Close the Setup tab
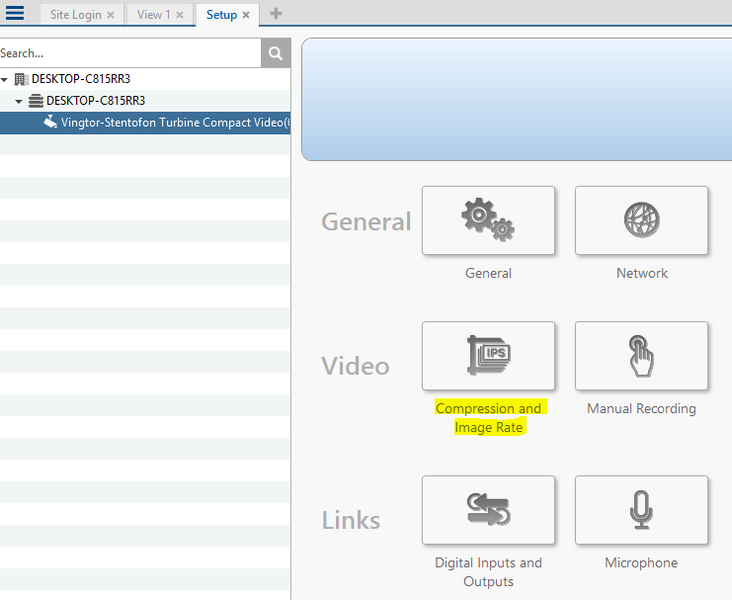This screenshot has height=600, width=732. tap(246, 15)
